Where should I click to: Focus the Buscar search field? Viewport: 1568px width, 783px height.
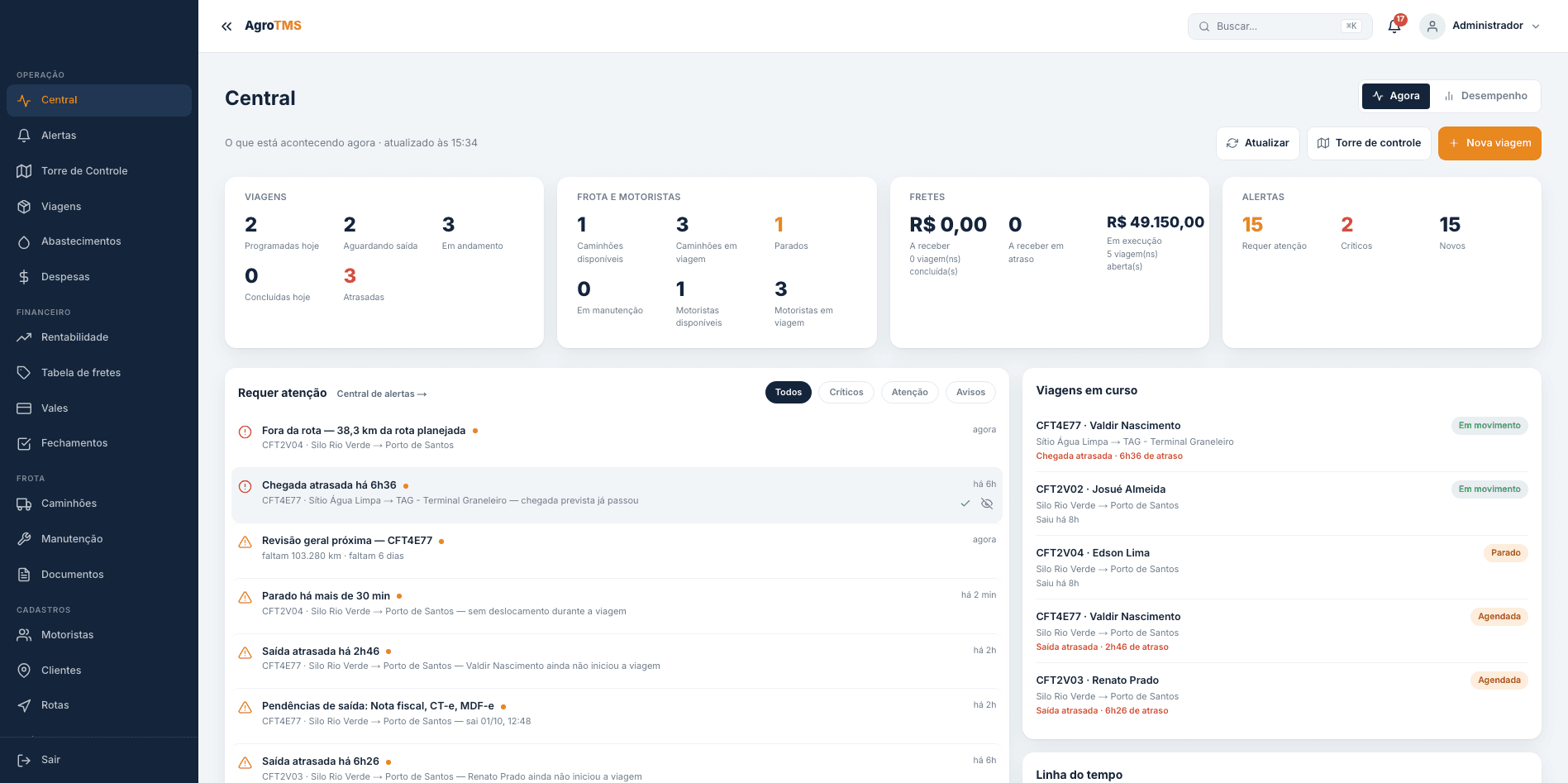[1280, 26]
